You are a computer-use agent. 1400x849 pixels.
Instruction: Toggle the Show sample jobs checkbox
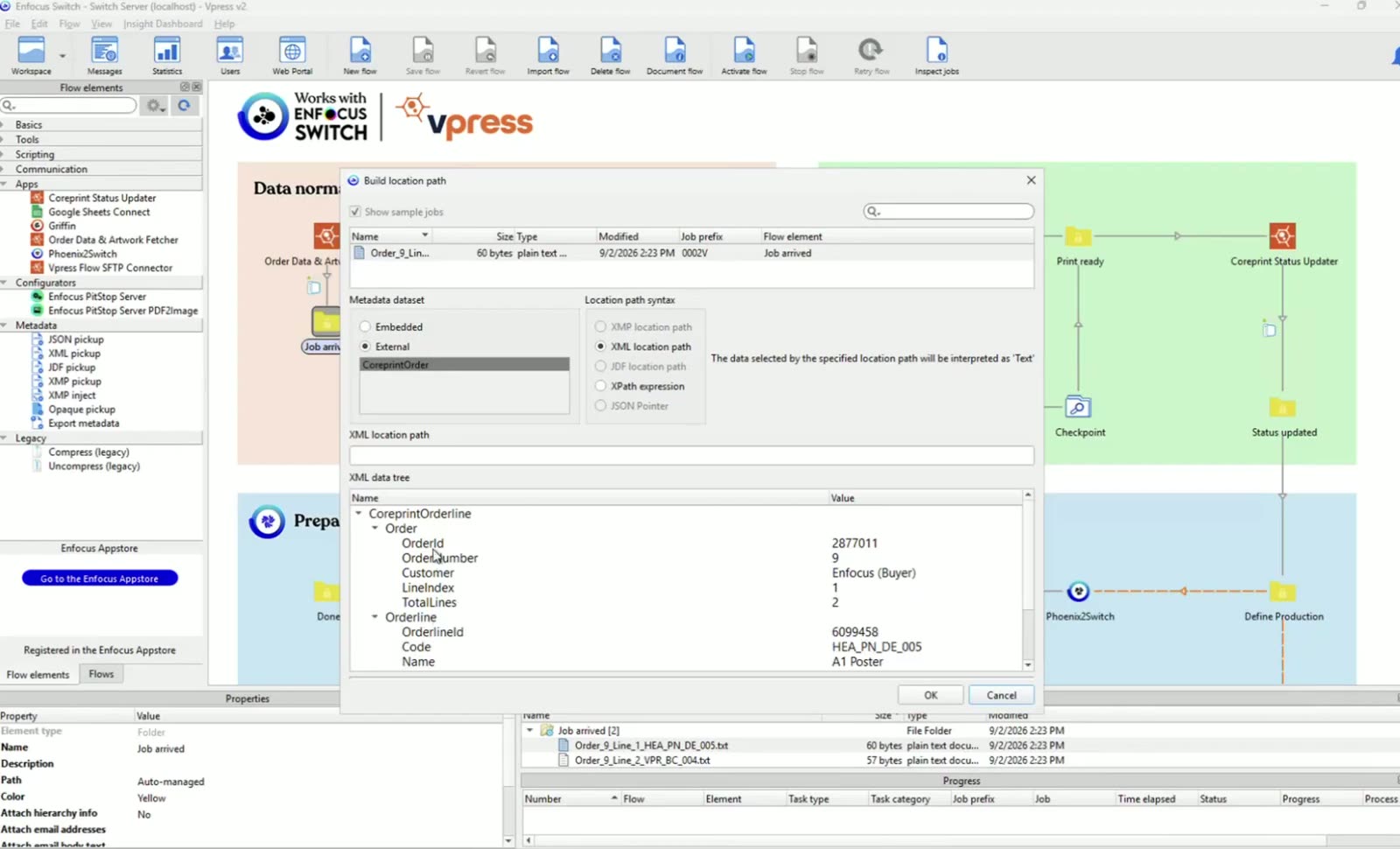tap(355, 212)
